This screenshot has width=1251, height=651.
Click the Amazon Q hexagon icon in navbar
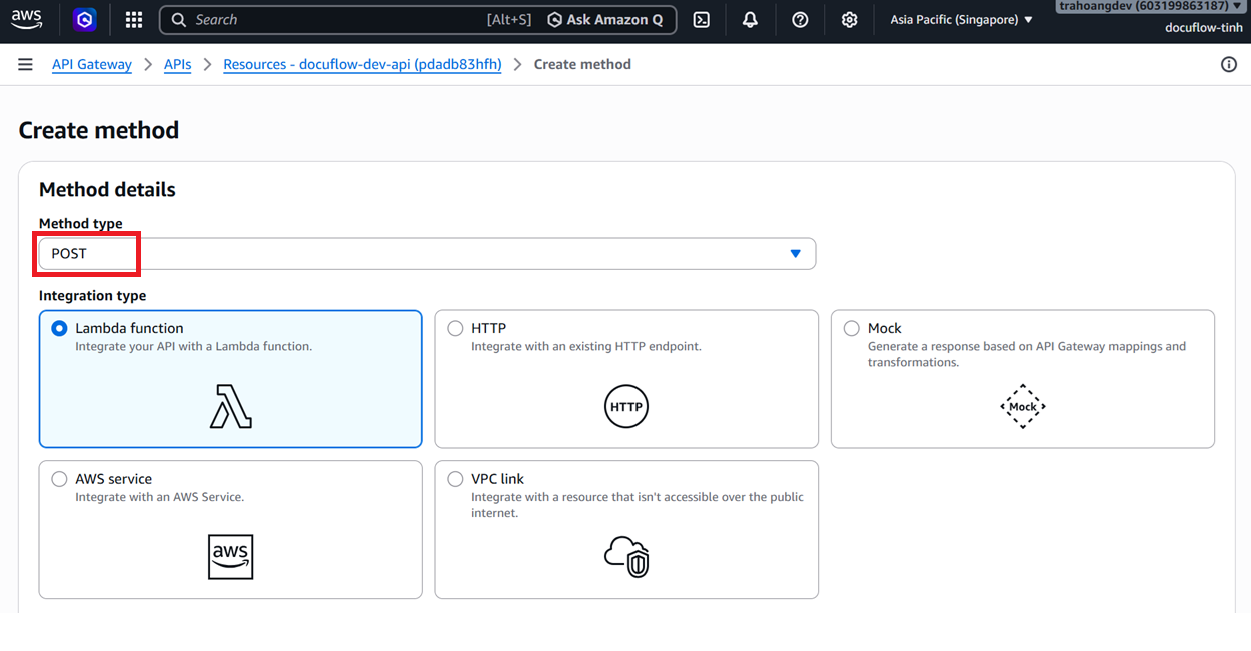coord(86,19)
